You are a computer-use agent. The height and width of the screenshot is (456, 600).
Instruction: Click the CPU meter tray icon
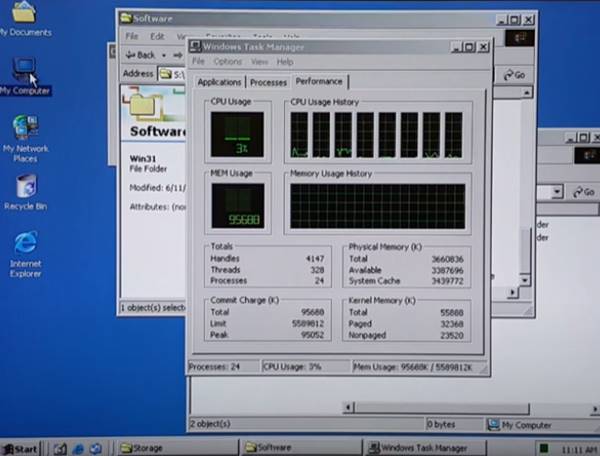543,448
